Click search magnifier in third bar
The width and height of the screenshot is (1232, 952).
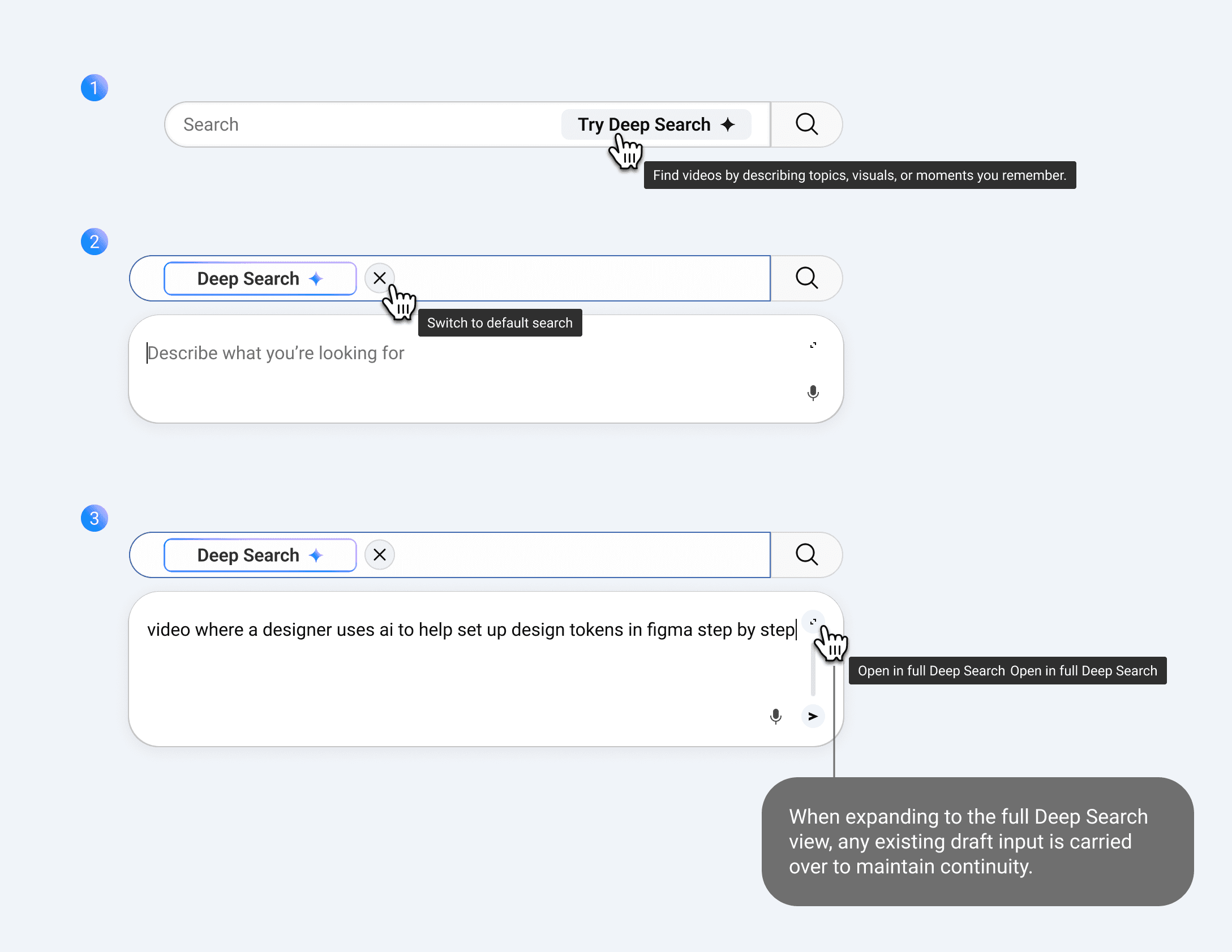point(806,555)
